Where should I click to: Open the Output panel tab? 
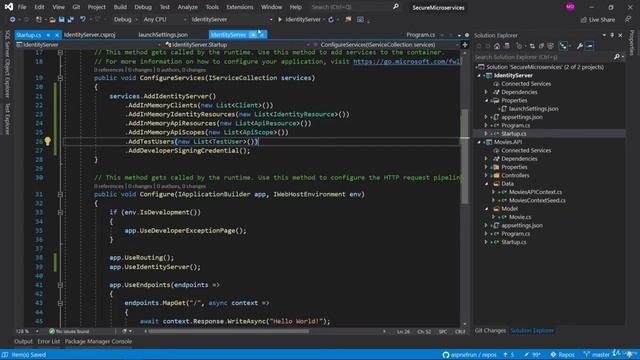23,342
